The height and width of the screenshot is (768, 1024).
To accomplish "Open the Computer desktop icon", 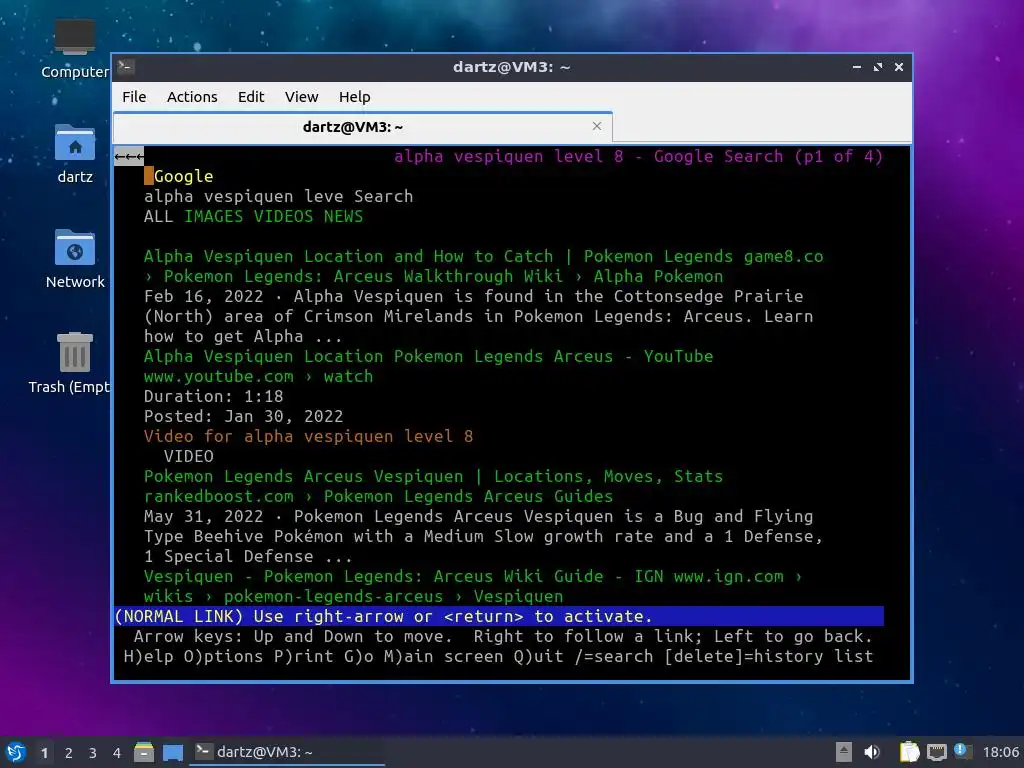I will 74,49.
